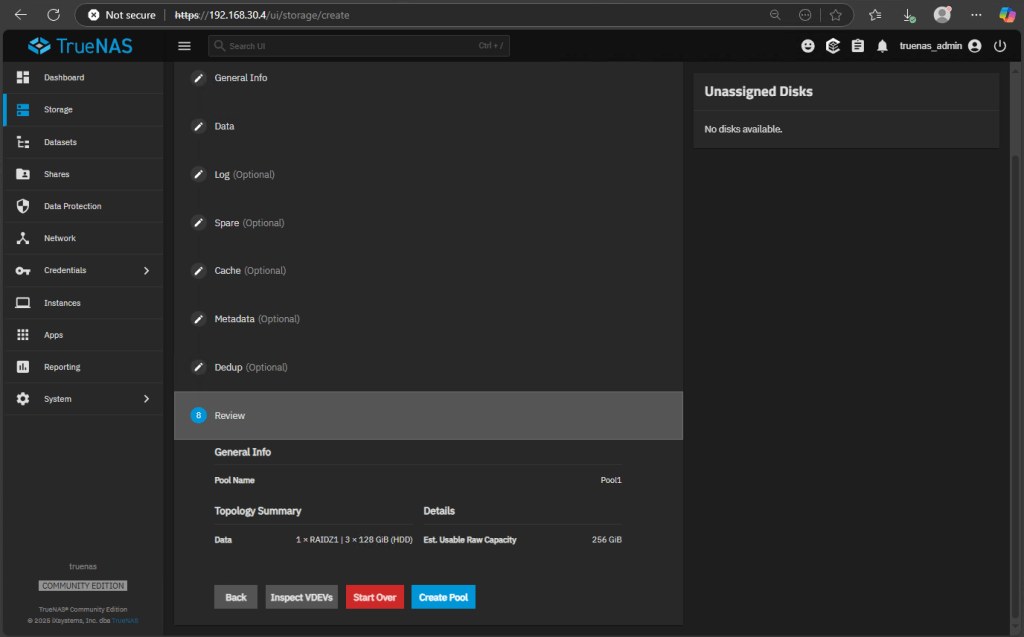Open the alerts bell icon
This screenshot has width=1024, height=637.
(882, 46)
